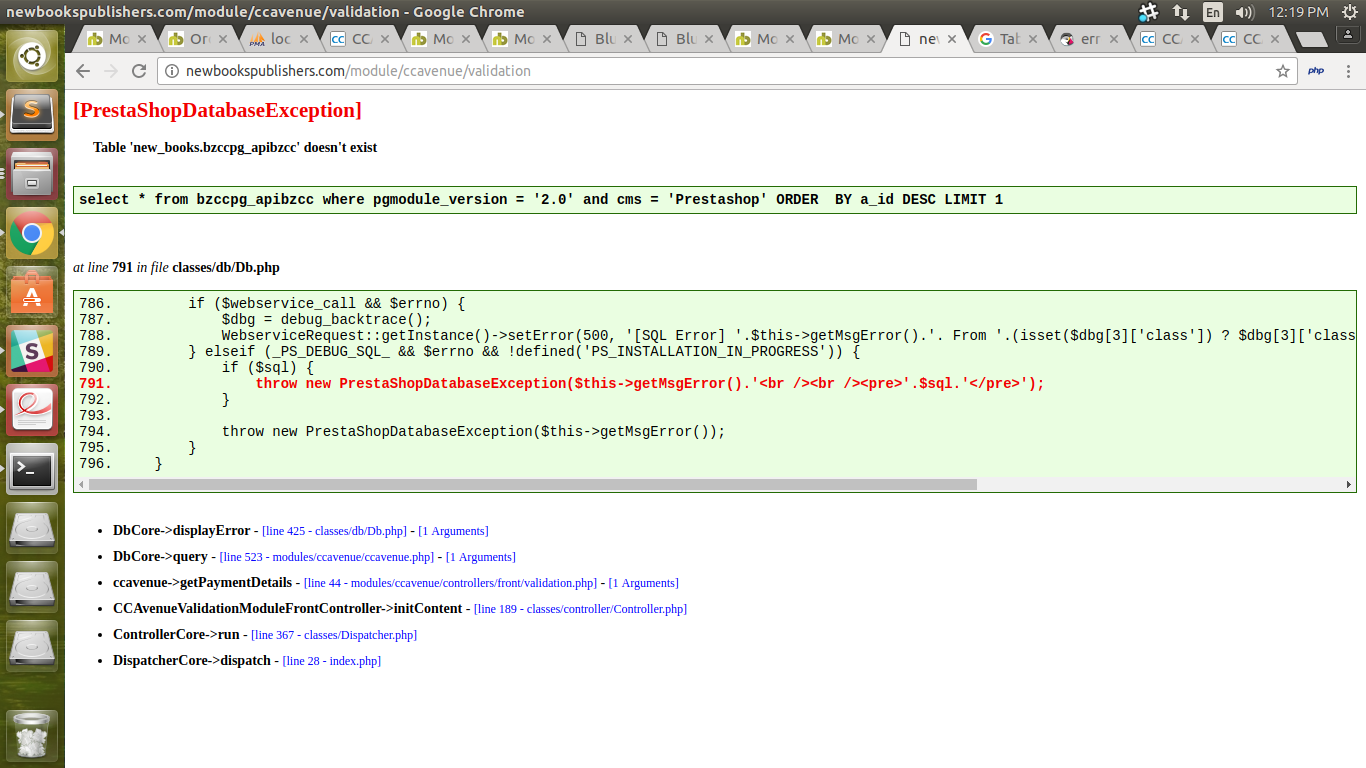Image resolution: width=1366 pixels, height=768 pixels.
Task: Switch to Slack from the launcher
Action: (x=32, y=351)
